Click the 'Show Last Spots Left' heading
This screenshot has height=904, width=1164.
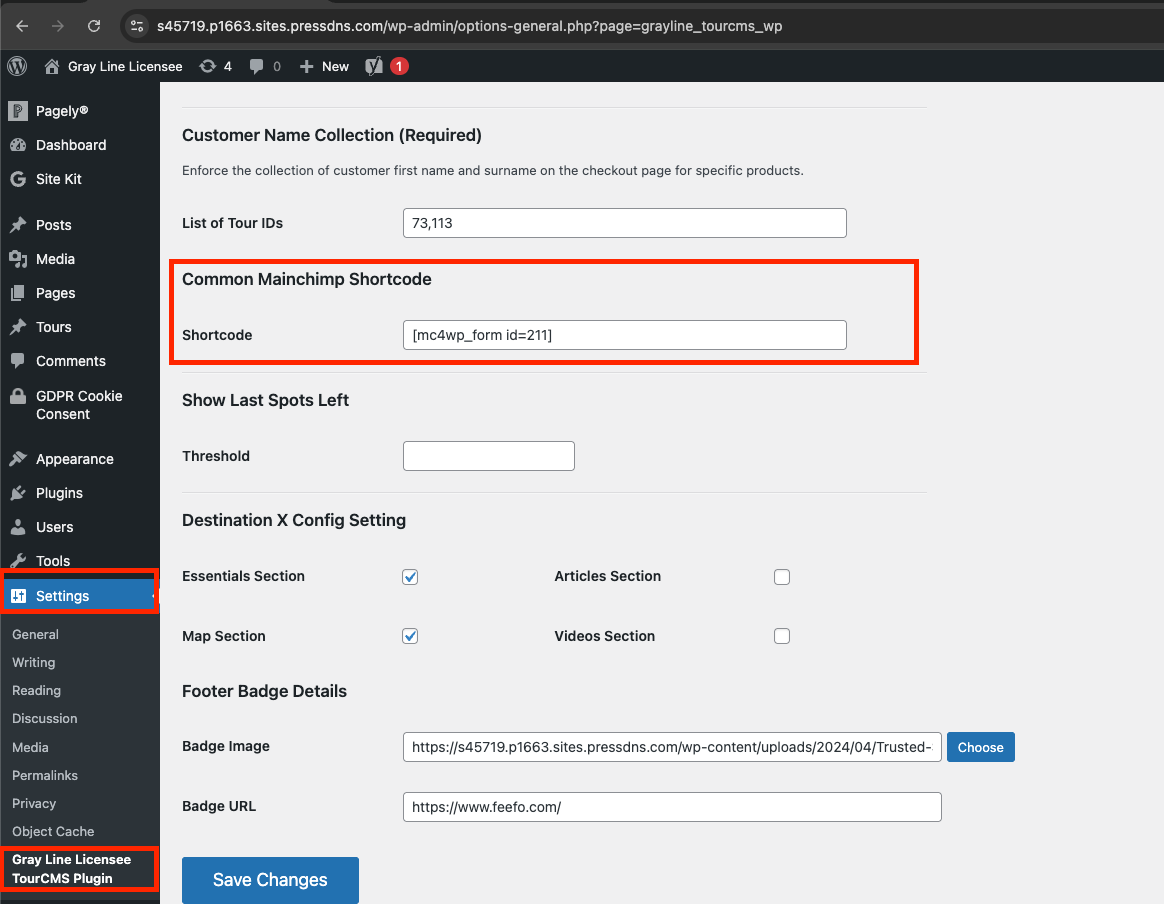pyautogui.click(x=265, y=400)
